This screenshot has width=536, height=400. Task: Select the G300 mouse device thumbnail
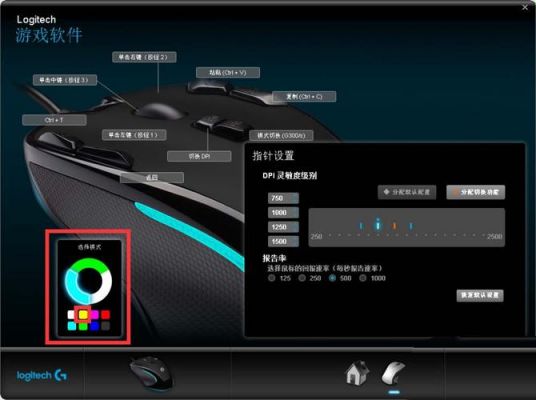[x=151, y=374]
